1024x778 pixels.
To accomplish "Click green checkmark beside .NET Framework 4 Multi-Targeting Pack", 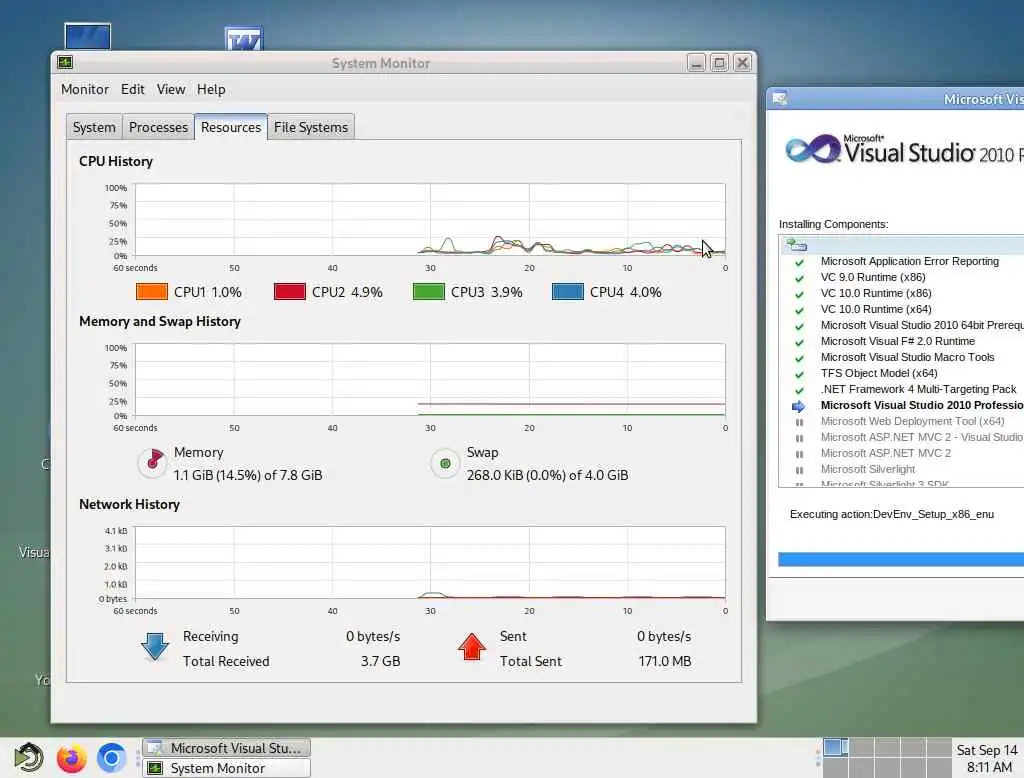I will tap(799, 390).
